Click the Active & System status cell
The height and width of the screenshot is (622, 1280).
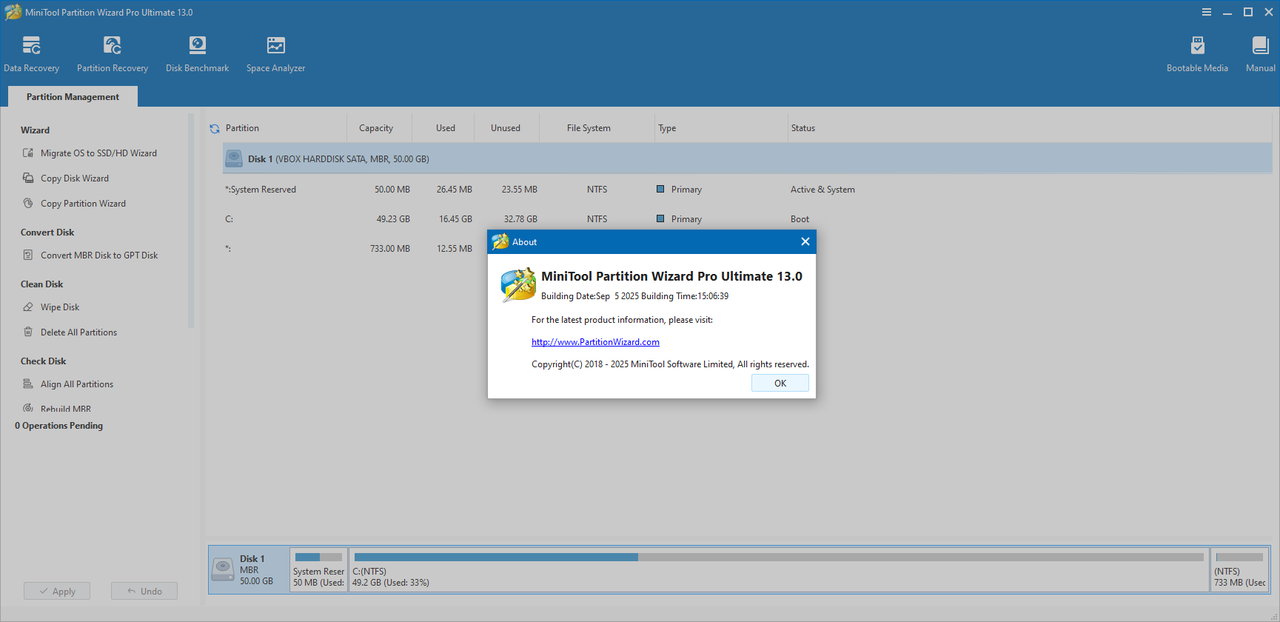pyautogui.click(x=822, y=189)
